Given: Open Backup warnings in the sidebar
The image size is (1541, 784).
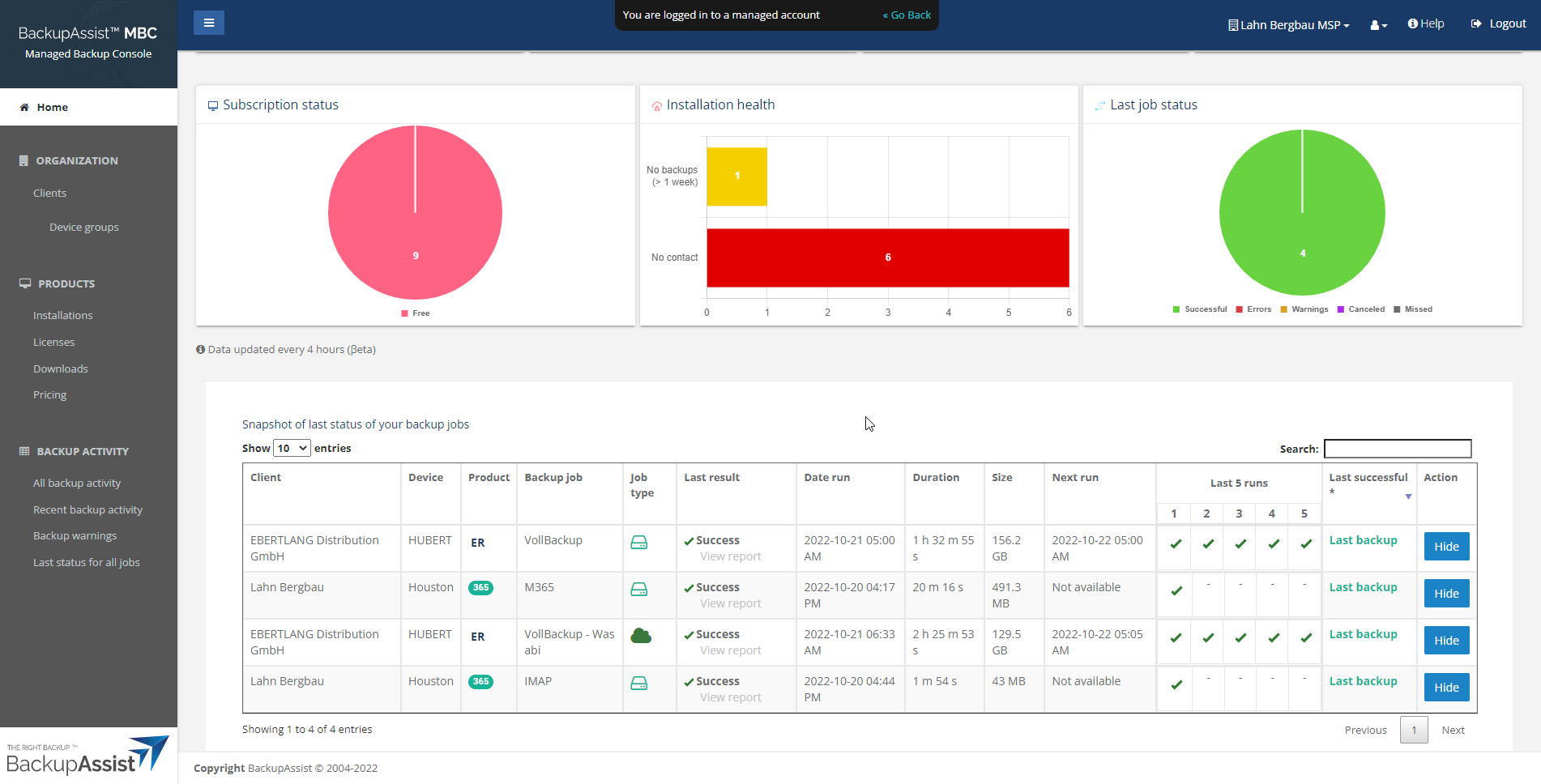Looking at the screenshot, I should (x=75, y=535).
